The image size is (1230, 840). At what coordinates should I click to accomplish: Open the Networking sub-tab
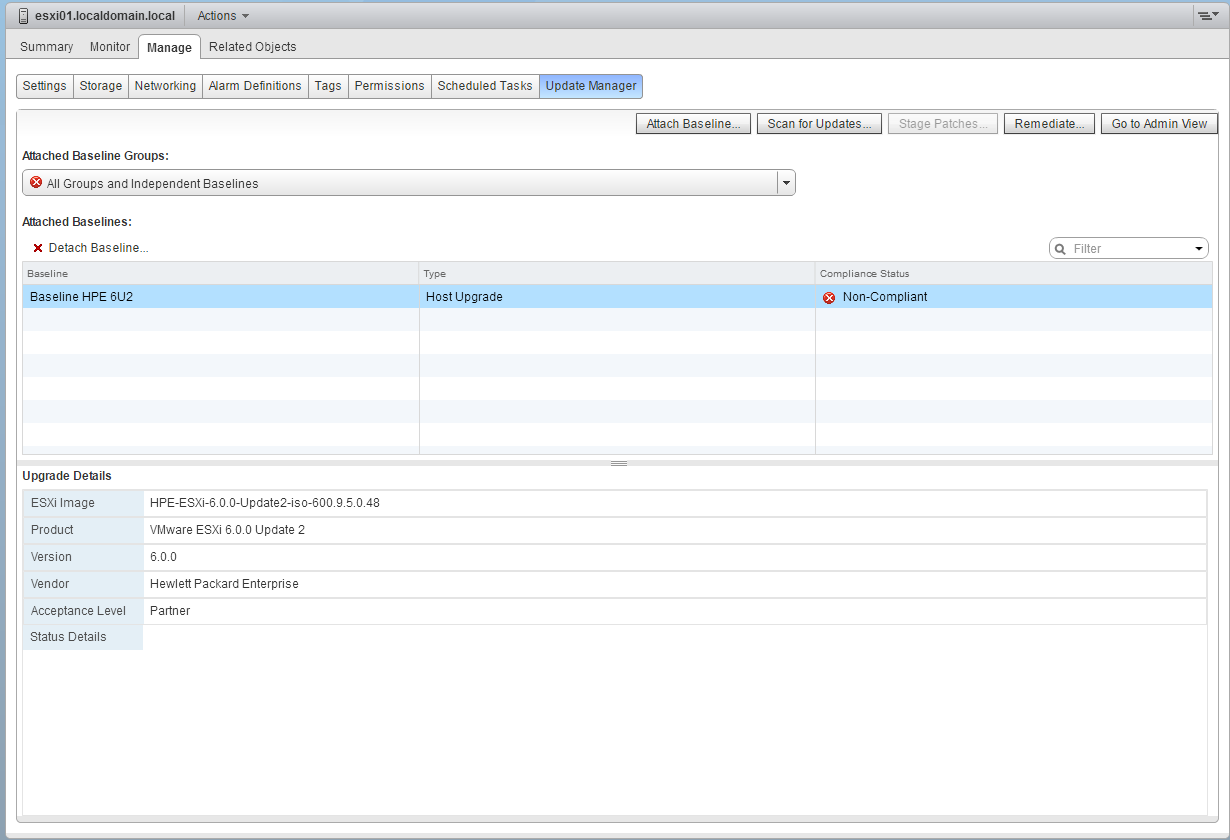[x=164, y=86]
